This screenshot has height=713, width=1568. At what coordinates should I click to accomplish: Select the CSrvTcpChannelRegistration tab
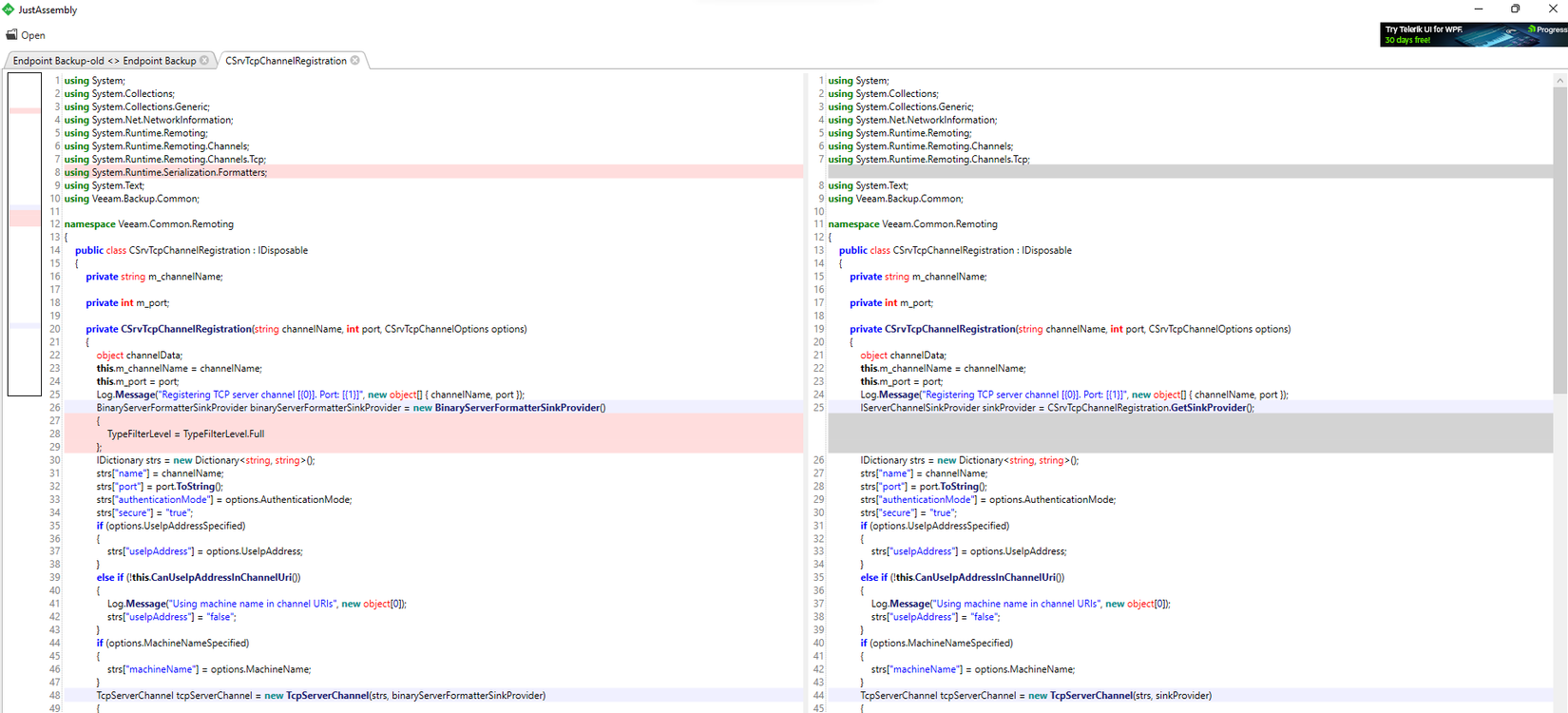pos(285,61)
